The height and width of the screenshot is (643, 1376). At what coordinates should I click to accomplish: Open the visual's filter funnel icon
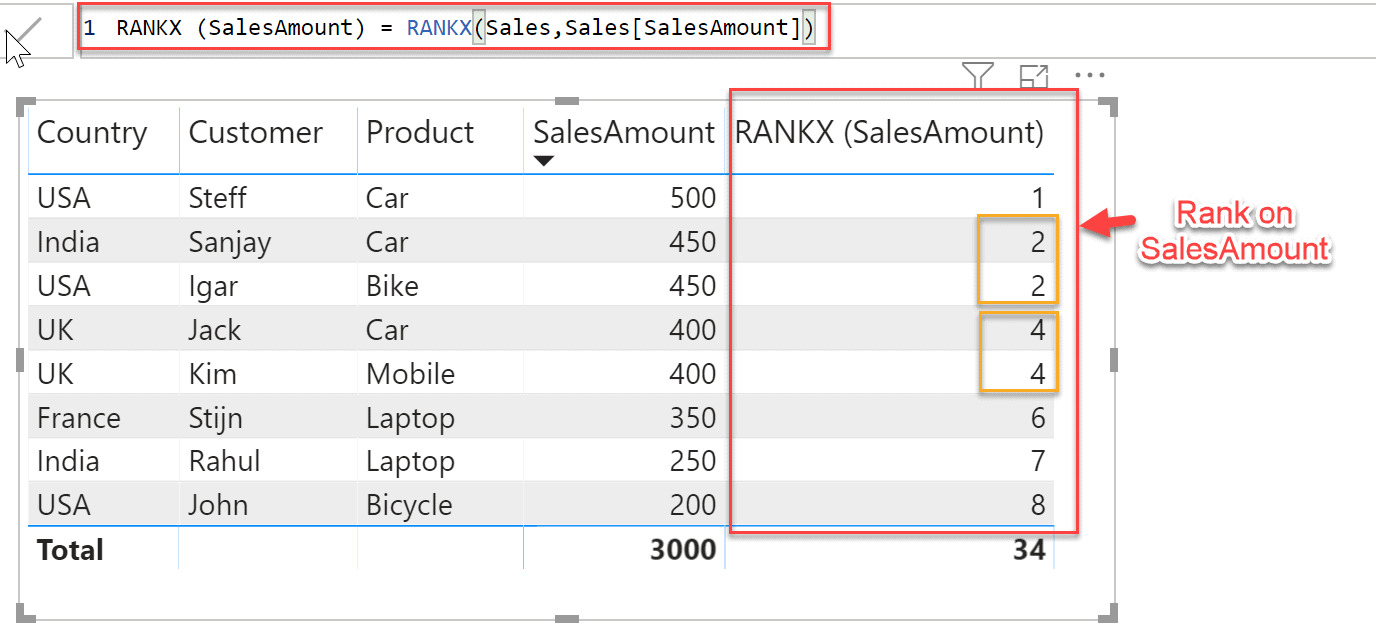(977, 76)
